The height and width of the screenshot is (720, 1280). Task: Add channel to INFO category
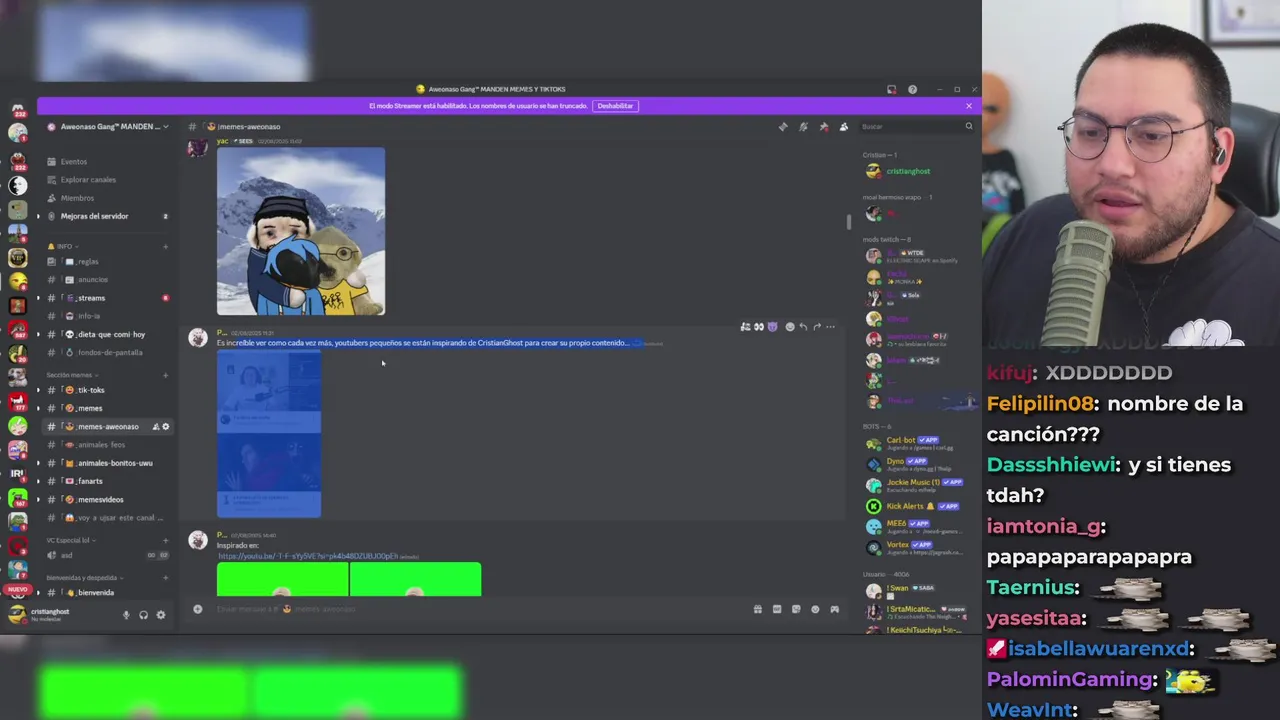(x=166, y=246)
